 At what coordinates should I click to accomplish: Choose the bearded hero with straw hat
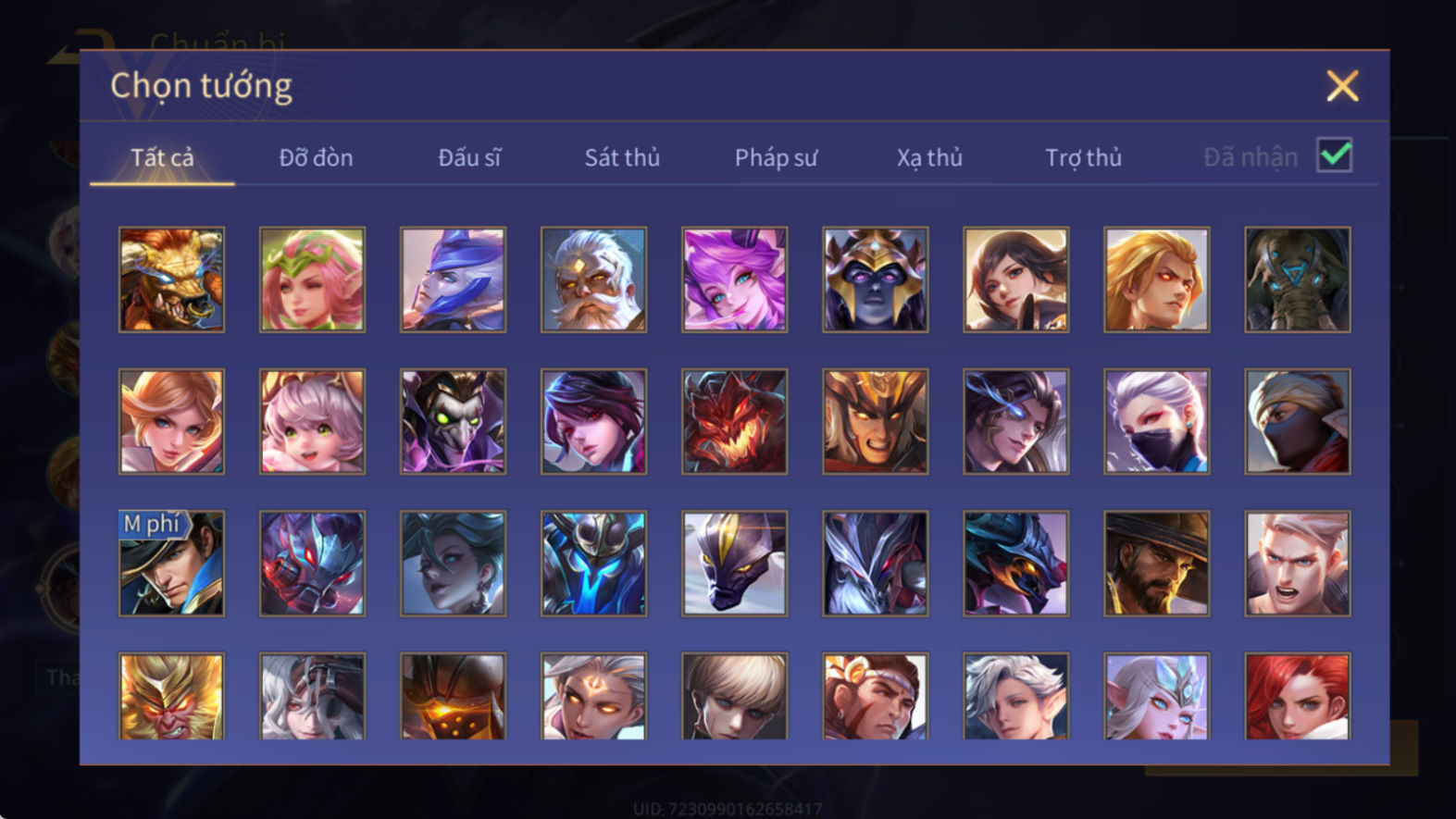click(x=1156, y=563)
